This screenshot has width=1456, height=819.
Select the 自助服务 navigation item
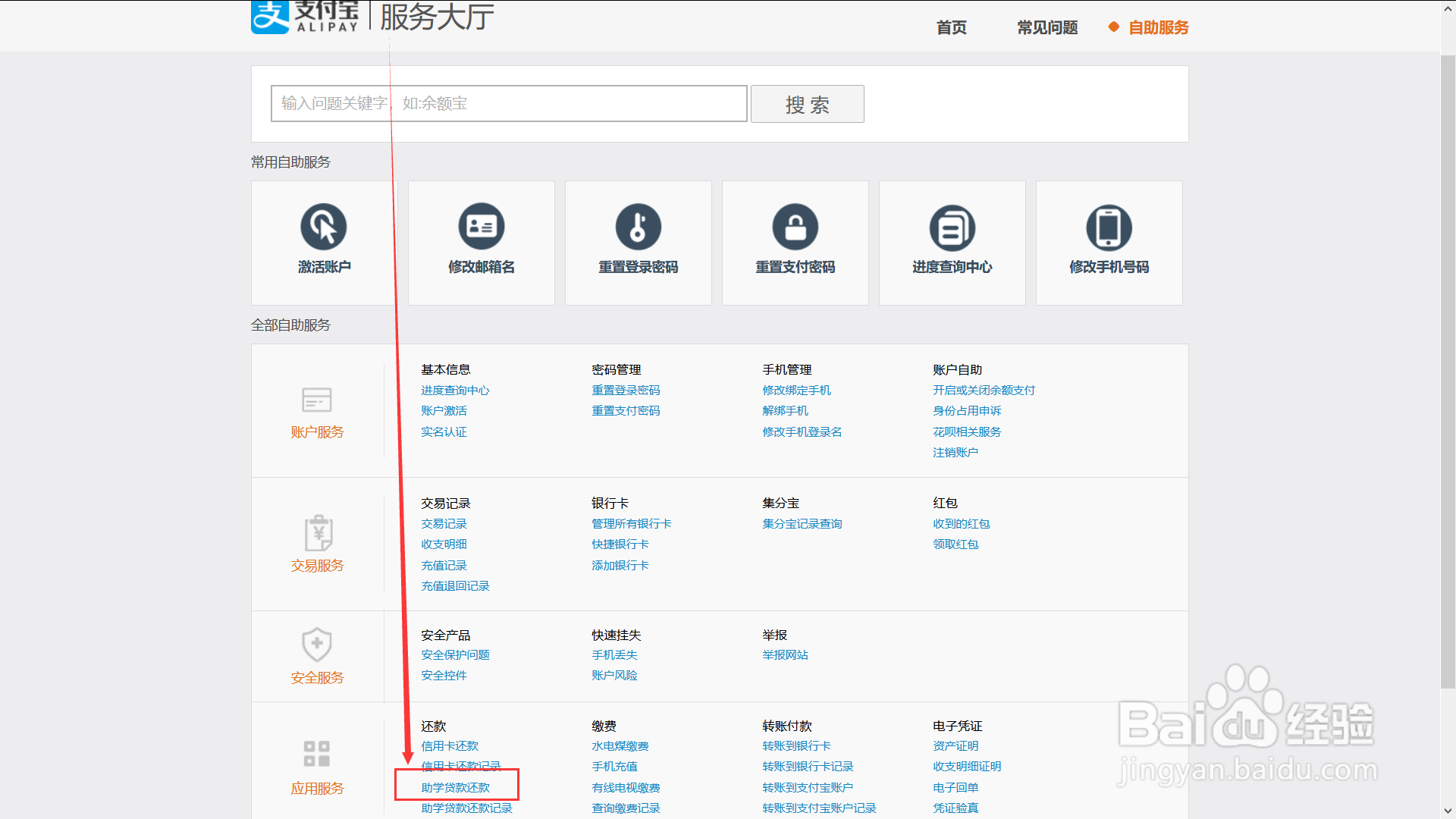[x=1157, y=27]
